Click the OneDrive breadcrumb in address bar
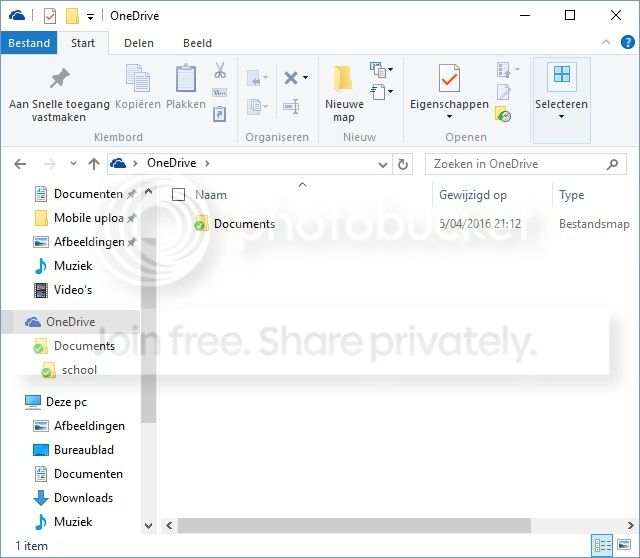This screenshot has width=640, height=558. (171, 163)
